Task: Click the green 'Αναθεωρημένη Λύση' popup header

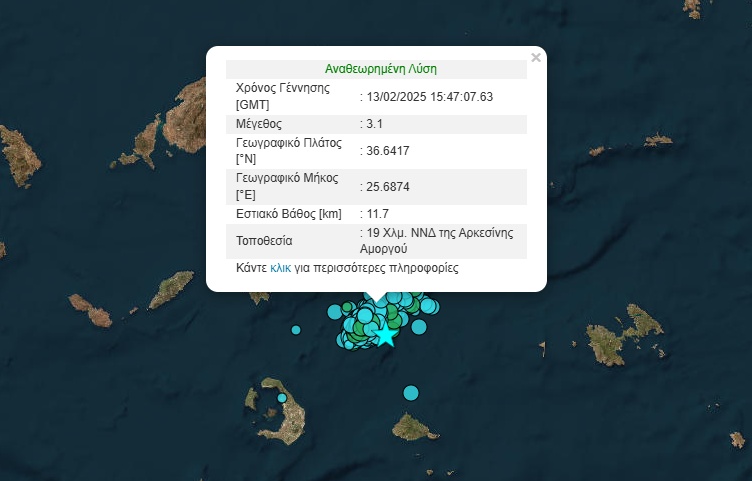Action: point(380,70)
